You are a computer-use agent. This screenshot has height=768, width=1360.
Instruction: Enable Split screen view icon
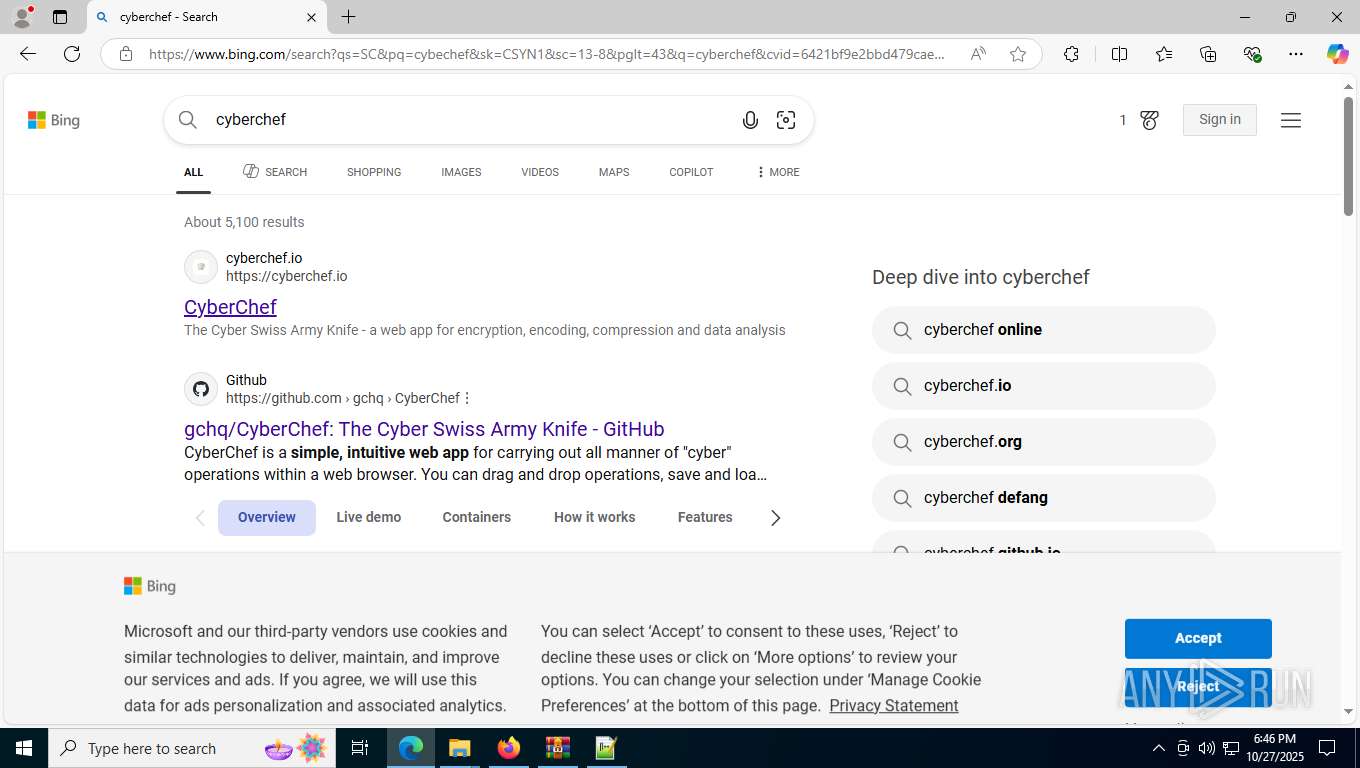(1119, 54)
